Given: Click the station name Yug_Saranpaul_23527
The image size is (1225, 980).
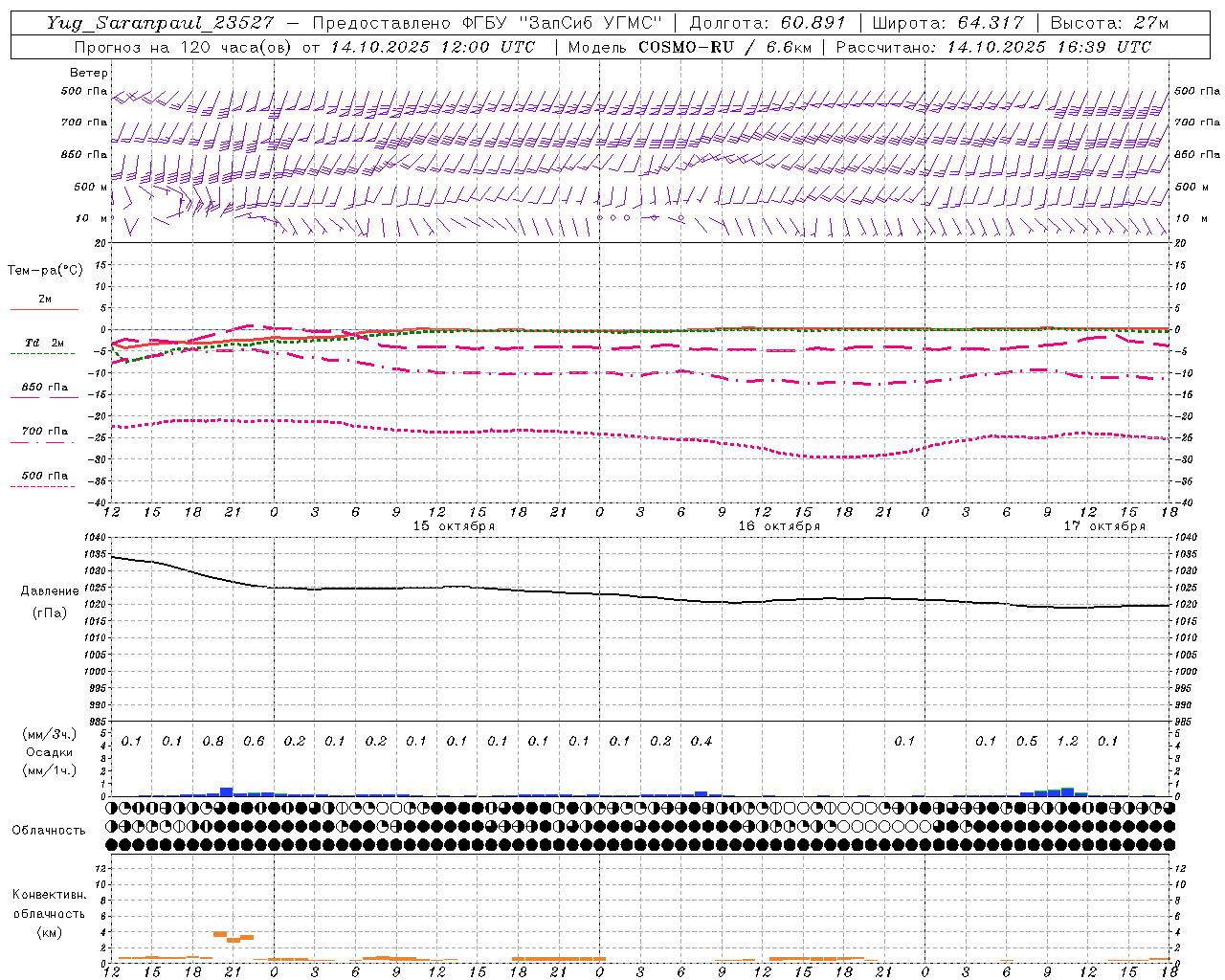Looking at the screenshot, I should click(161, 23).
